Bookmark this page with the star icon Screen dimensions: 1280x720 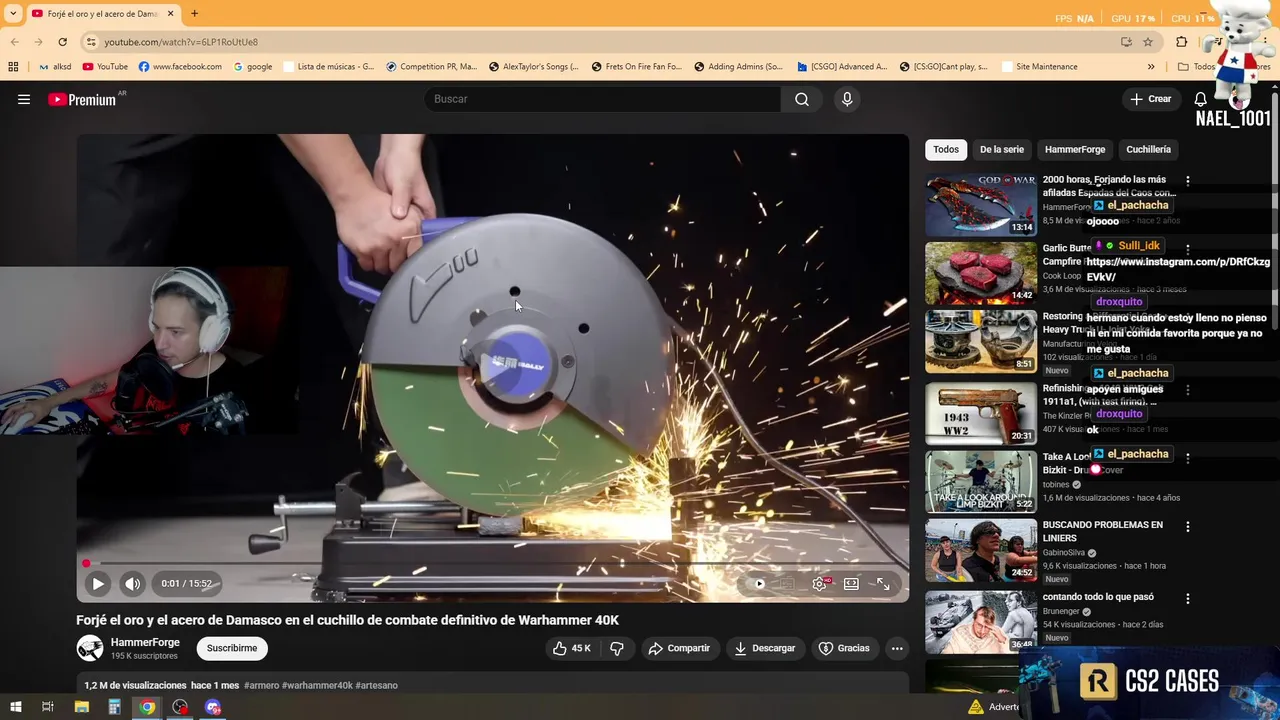[1148, 42]
